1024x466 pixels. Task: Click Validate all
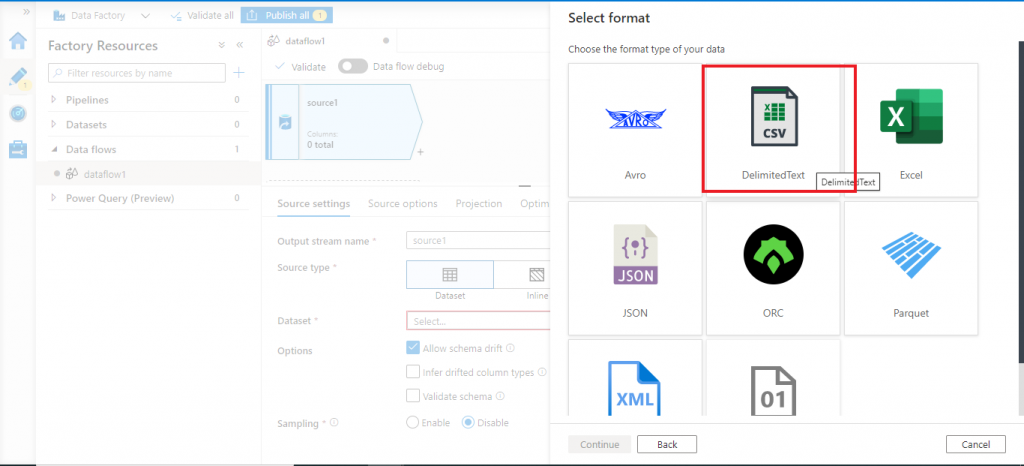201,15
